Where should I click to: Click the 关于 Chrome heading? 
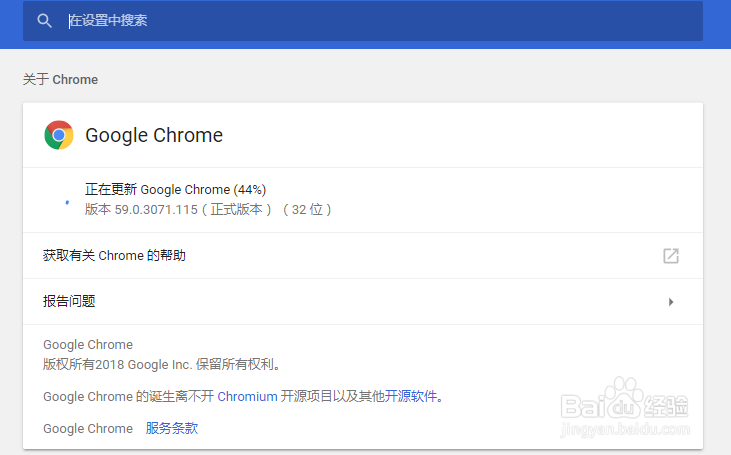click(x=61, y=79)
